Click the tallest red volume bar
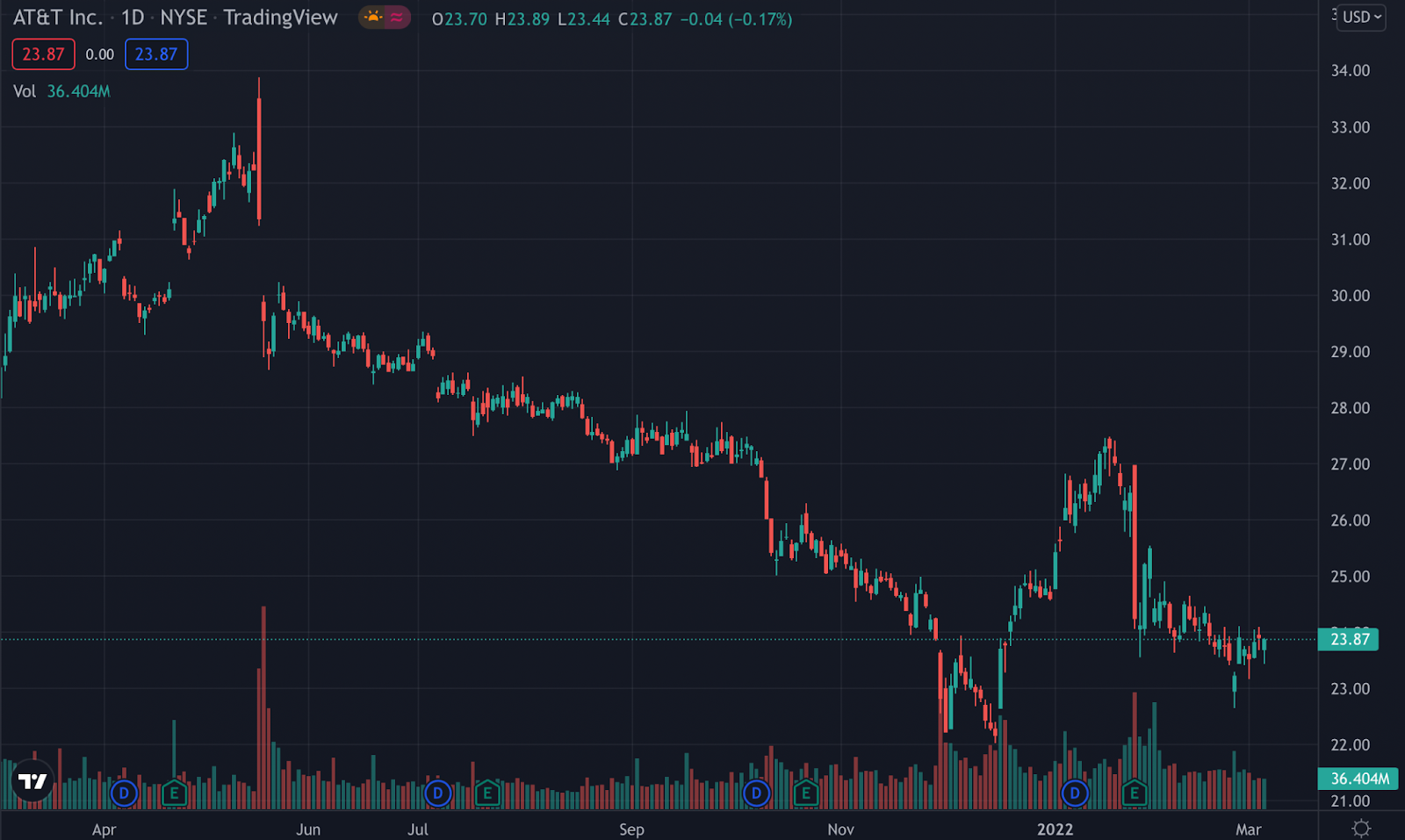 (263, 707)
